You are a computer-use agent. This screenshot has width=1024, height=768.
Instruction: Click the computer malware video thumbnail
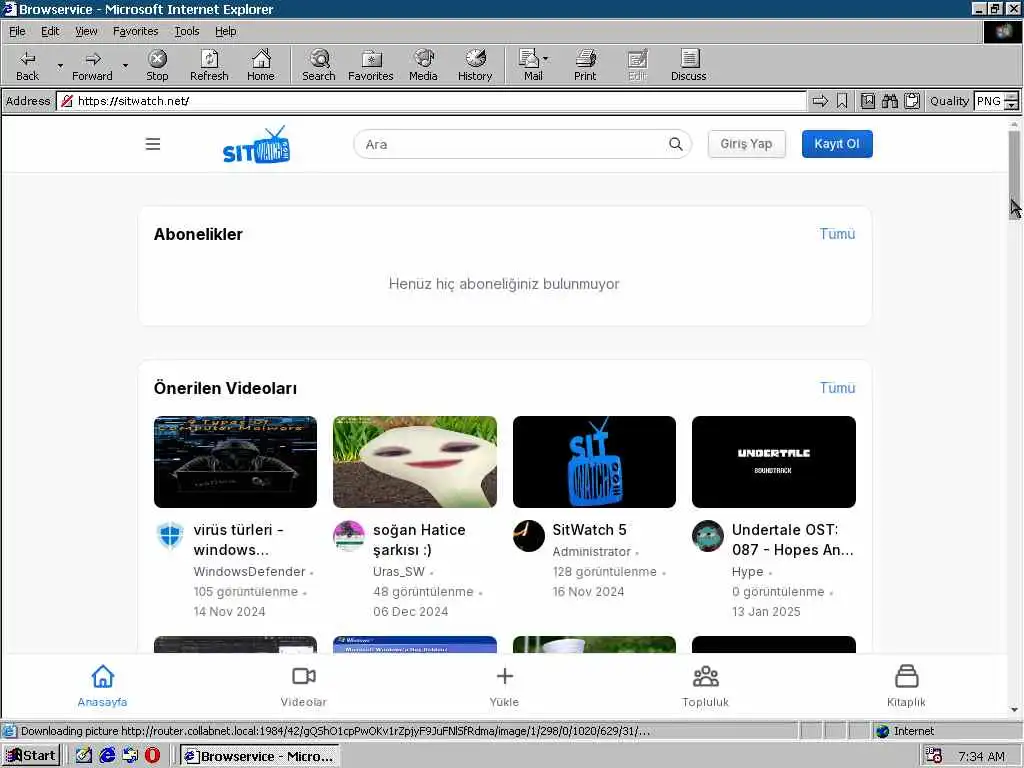(235, 462)
